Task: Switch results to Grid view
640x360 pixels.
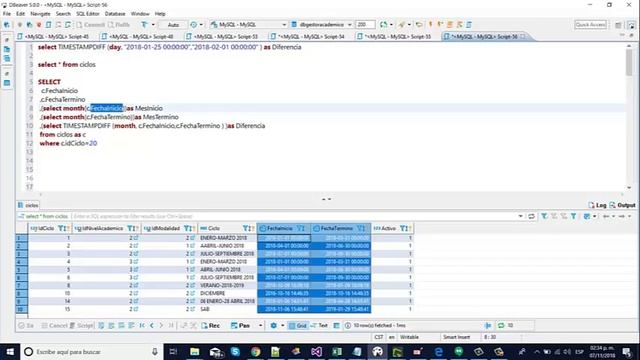Action: pos(298,326)
